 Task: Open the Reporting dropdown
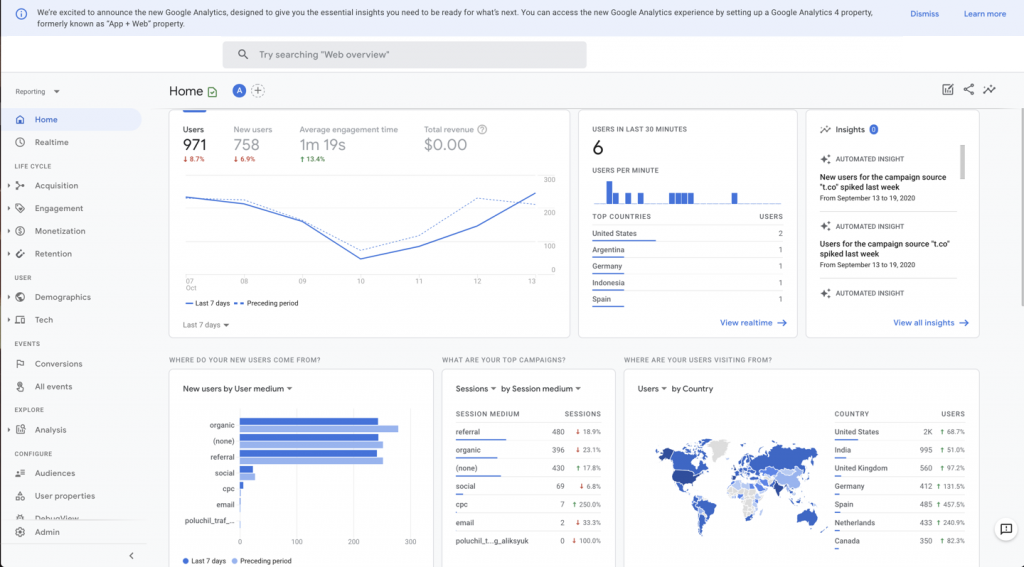[x=37, y=91]
